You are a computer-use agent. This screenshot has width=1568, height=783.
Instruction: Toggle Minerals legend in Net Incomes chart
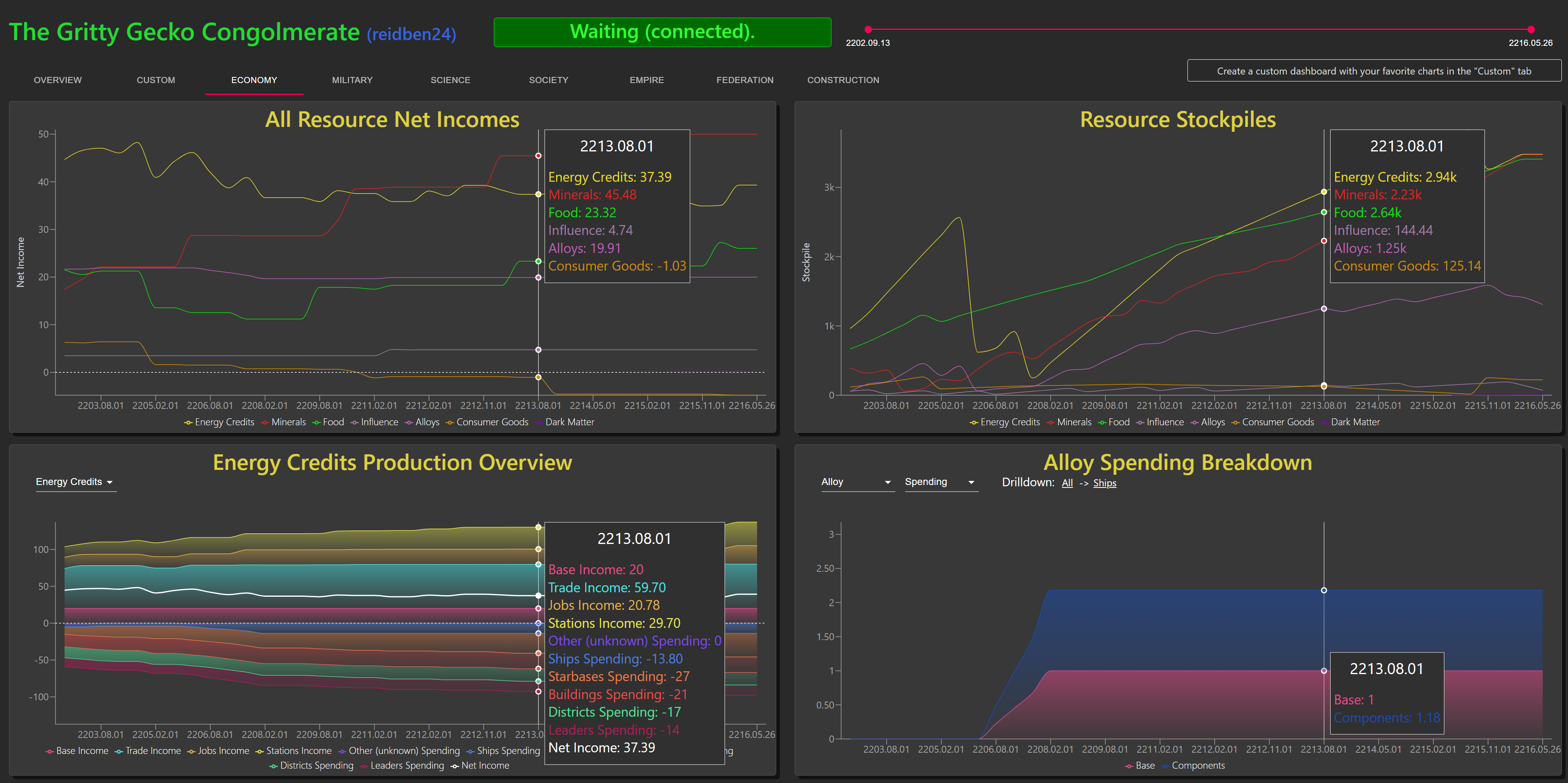288,422
